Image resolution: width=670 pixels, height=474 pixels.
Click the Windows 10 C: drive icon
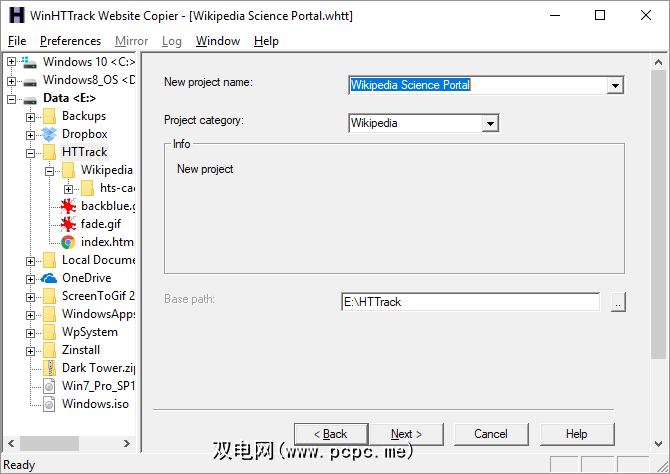pyautogui.click(x=29, y=62)
